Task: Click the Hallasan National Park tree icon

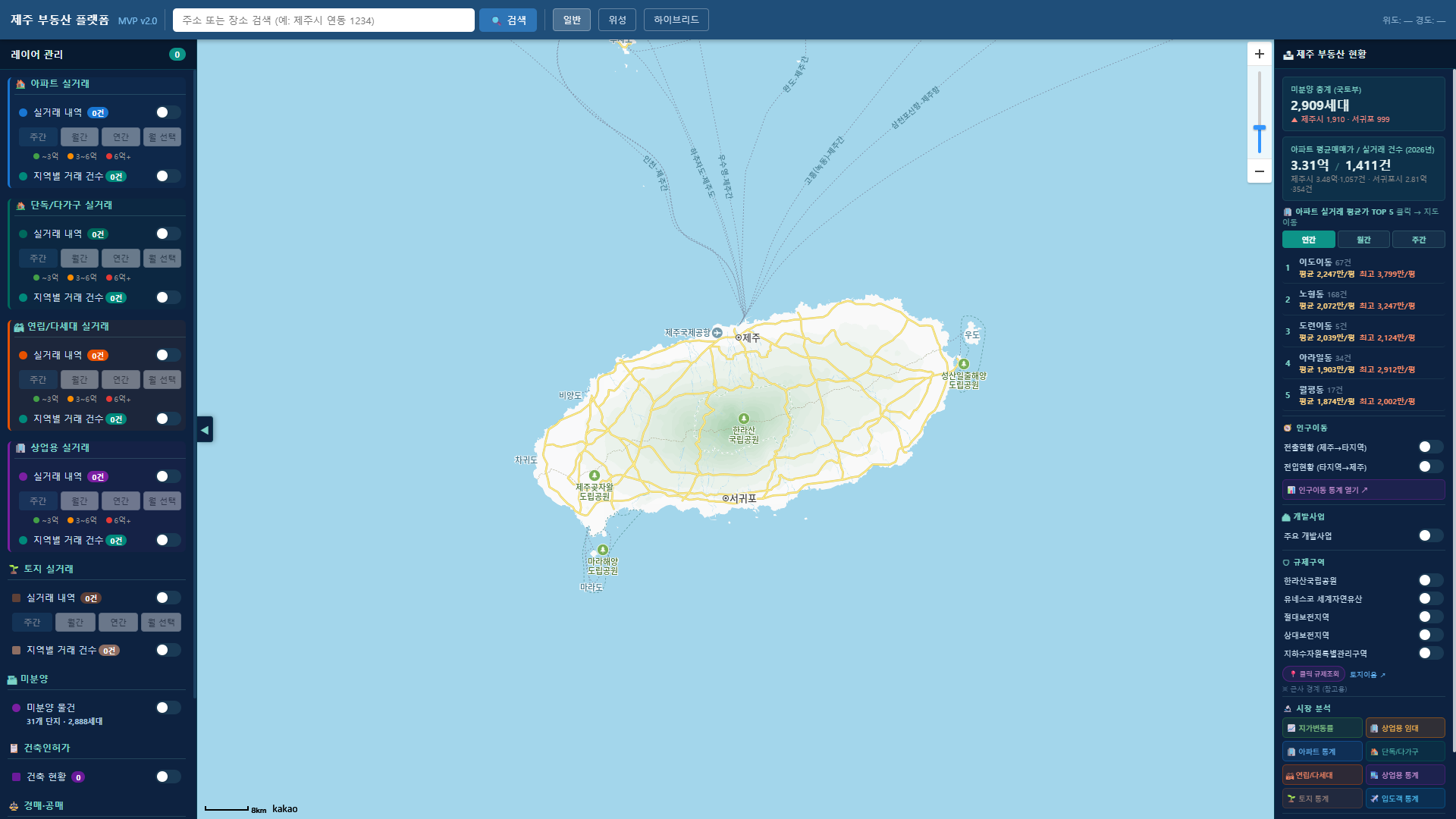Action: pyautogui.click(x=744, y=419)
